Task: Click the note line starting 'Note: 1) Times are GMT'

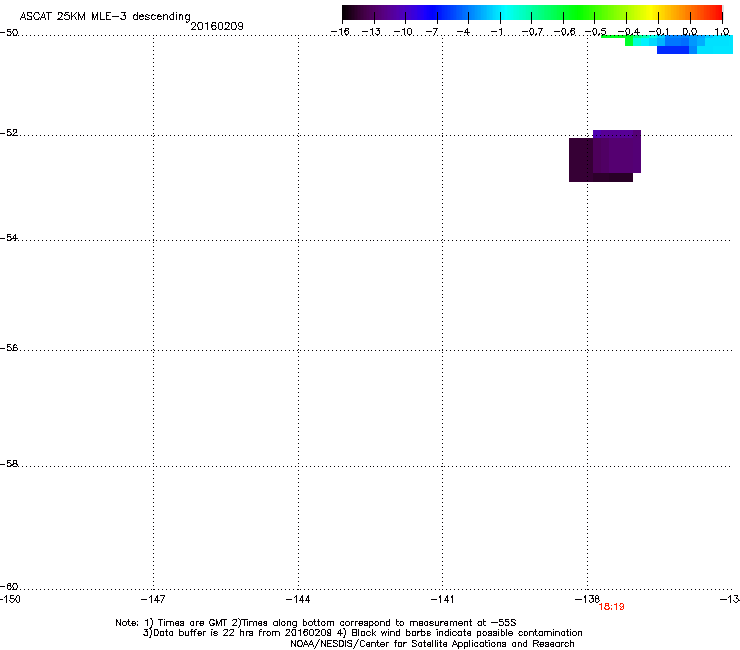Action: [316, 623]
